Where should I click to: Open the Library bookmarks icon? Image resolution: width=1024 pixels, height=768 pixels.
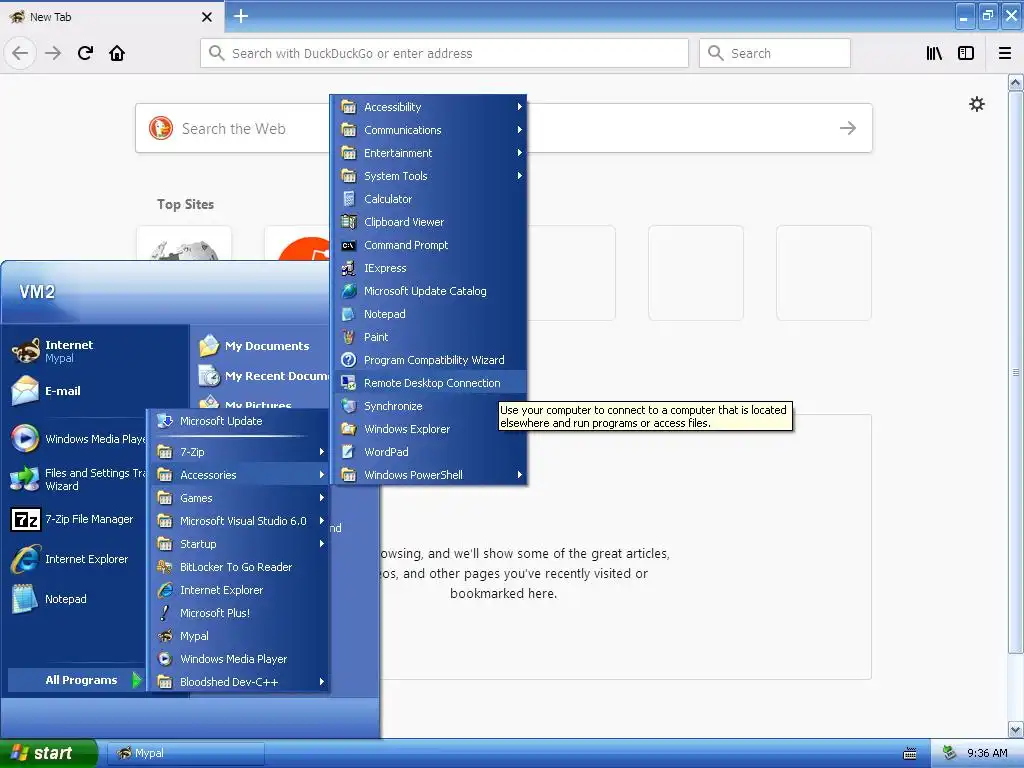pos(934,53)
